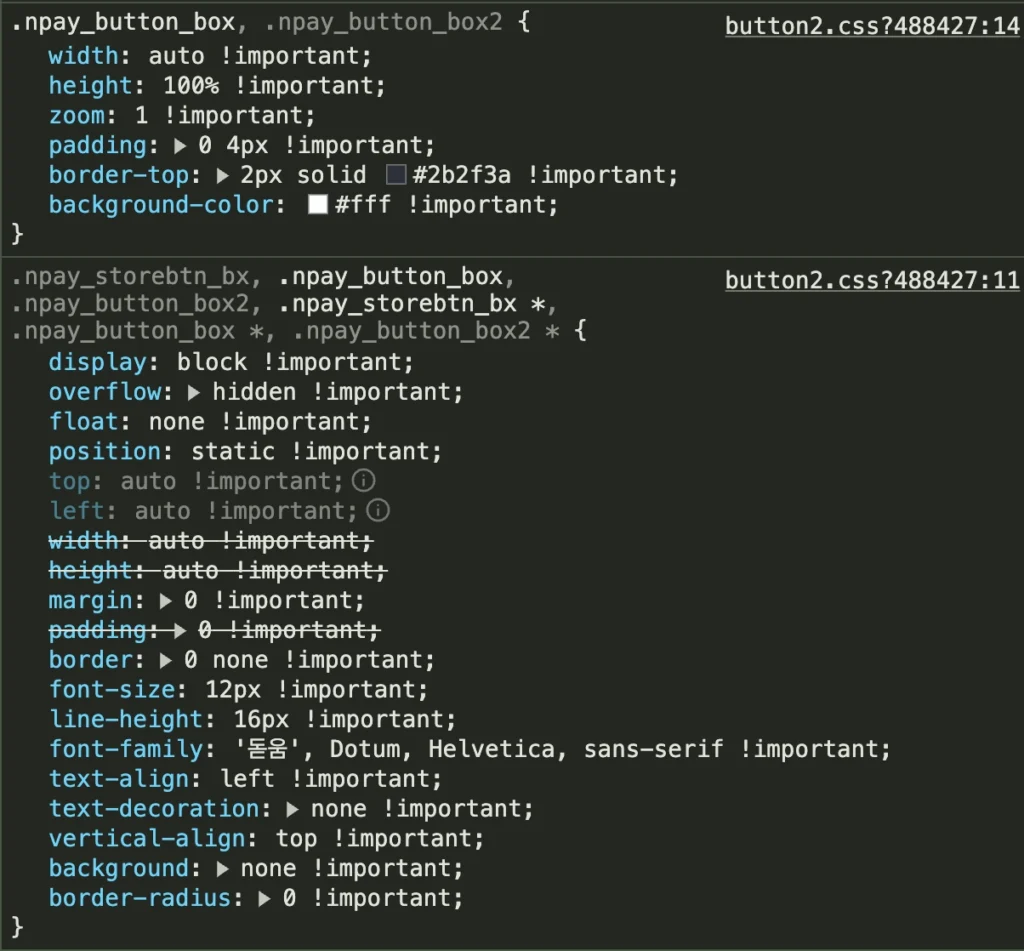Viewport: 1024px width, 951px height.
Task: Open the #fff background color swatch
Action: point(318,204)
